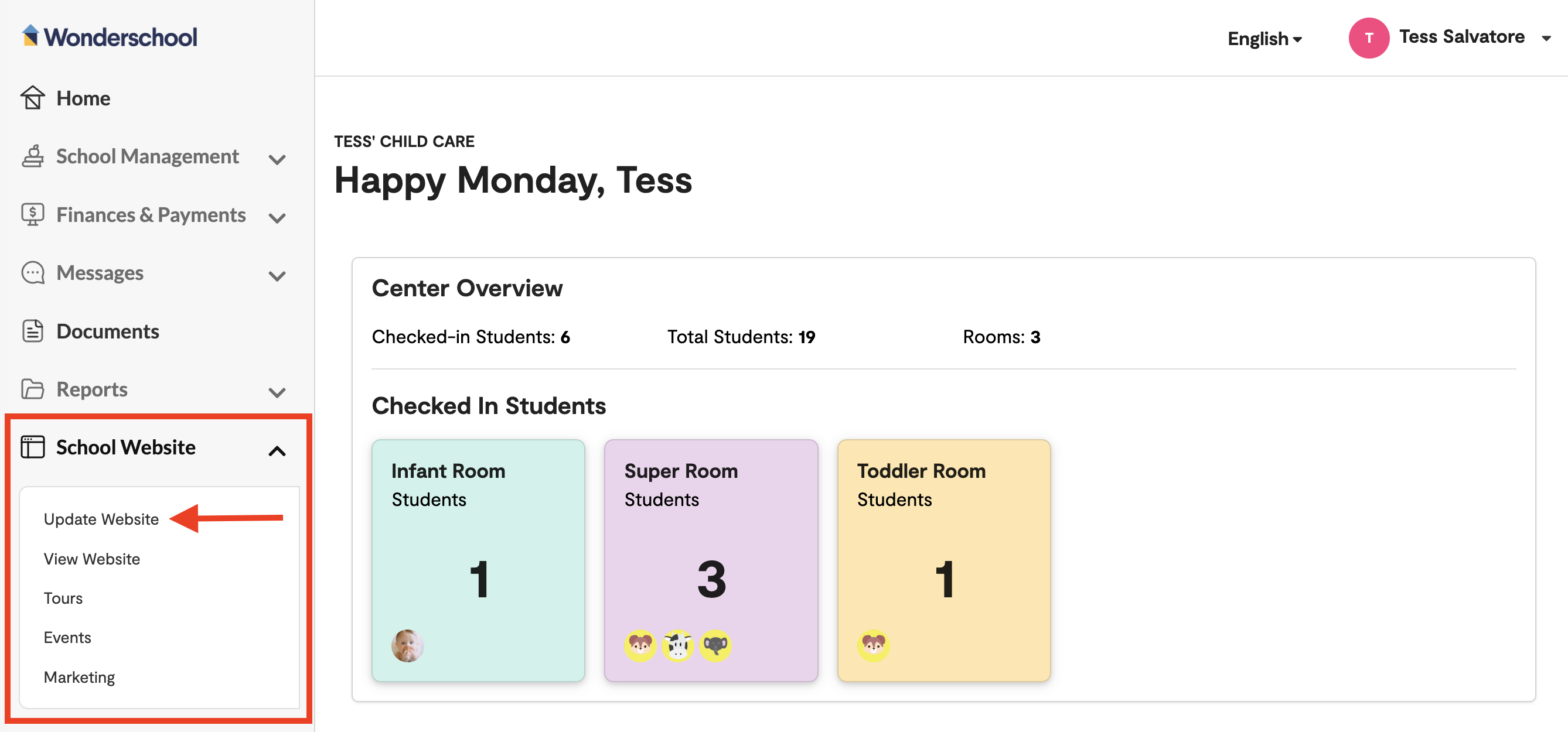Click the pink T user avatar
Image resolution: width=1568 pixels, height=732 pixels.
coord(1368,37)
